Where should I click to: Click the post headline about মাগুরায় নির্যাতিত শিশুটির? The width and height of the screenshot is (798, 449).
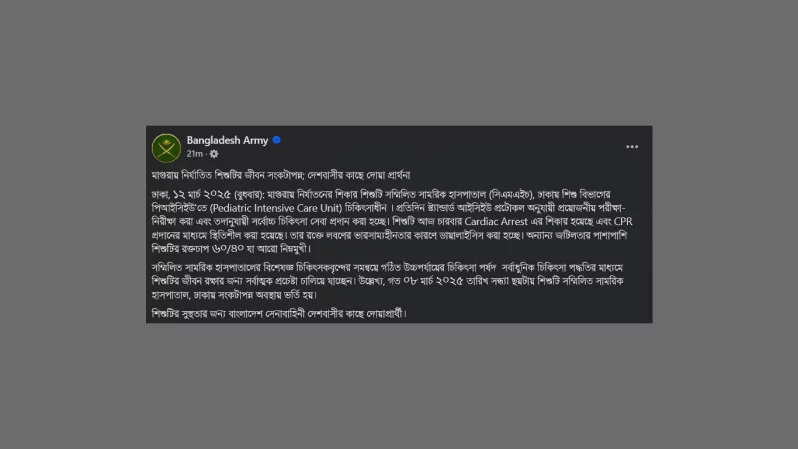click(x=281, y=175)
